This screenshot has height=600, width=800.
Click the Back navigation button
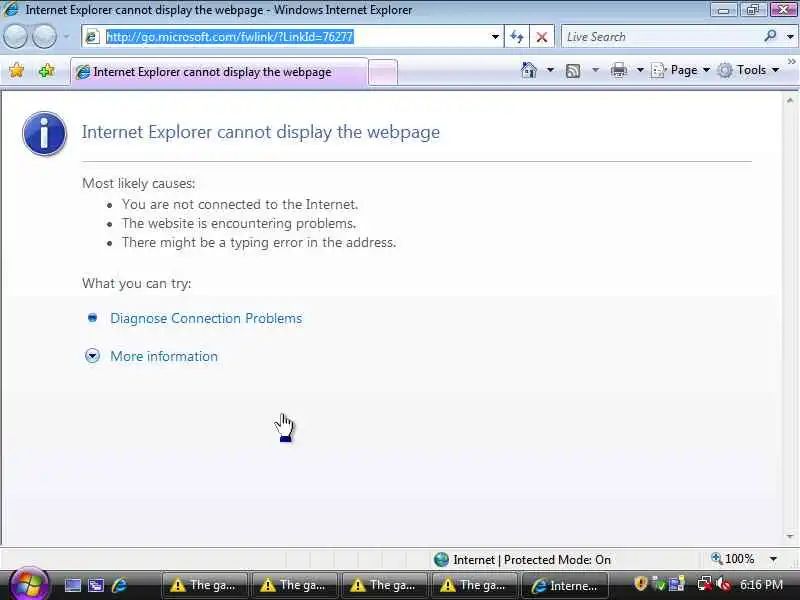pyautogui.click(x=15, y=36)
